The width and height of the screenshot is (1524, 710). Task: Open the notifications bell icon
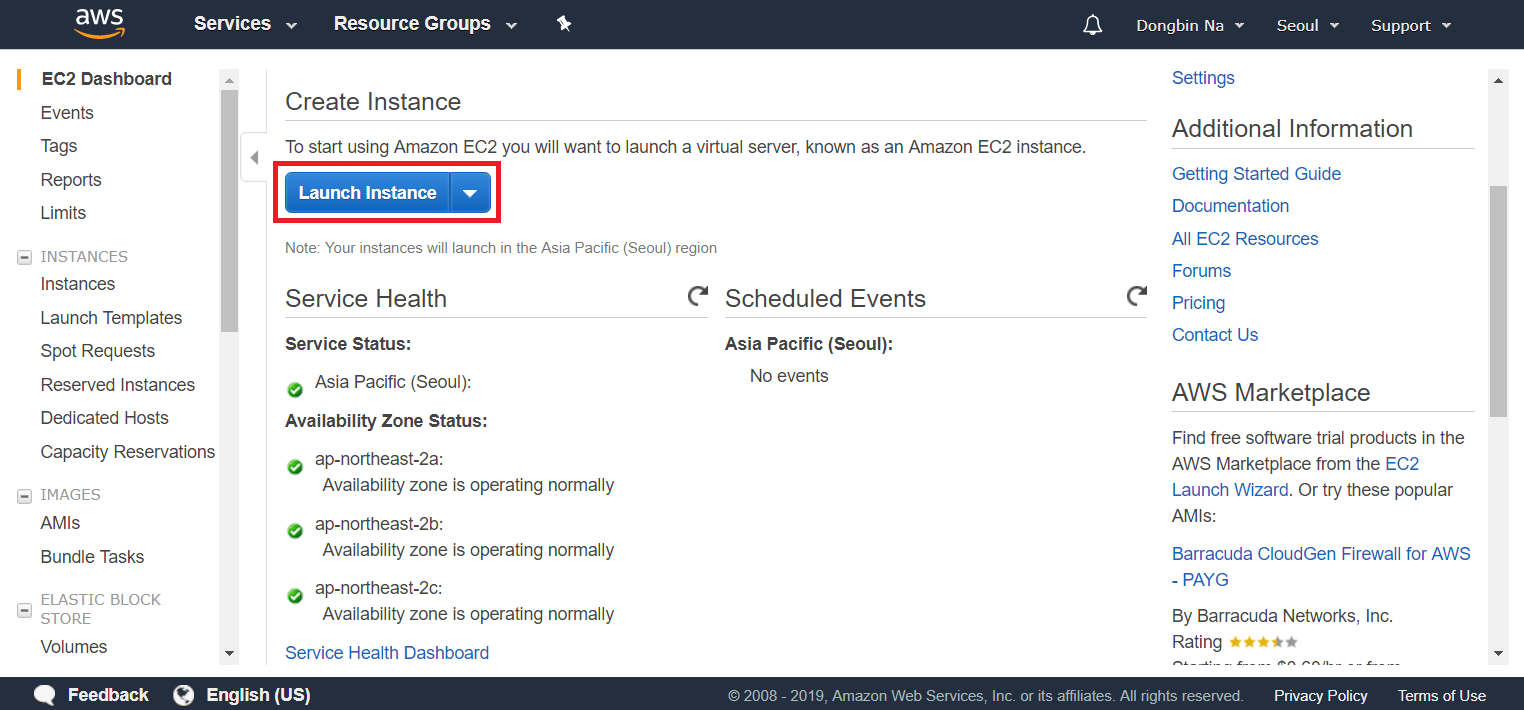click(x=1093, y=25)
